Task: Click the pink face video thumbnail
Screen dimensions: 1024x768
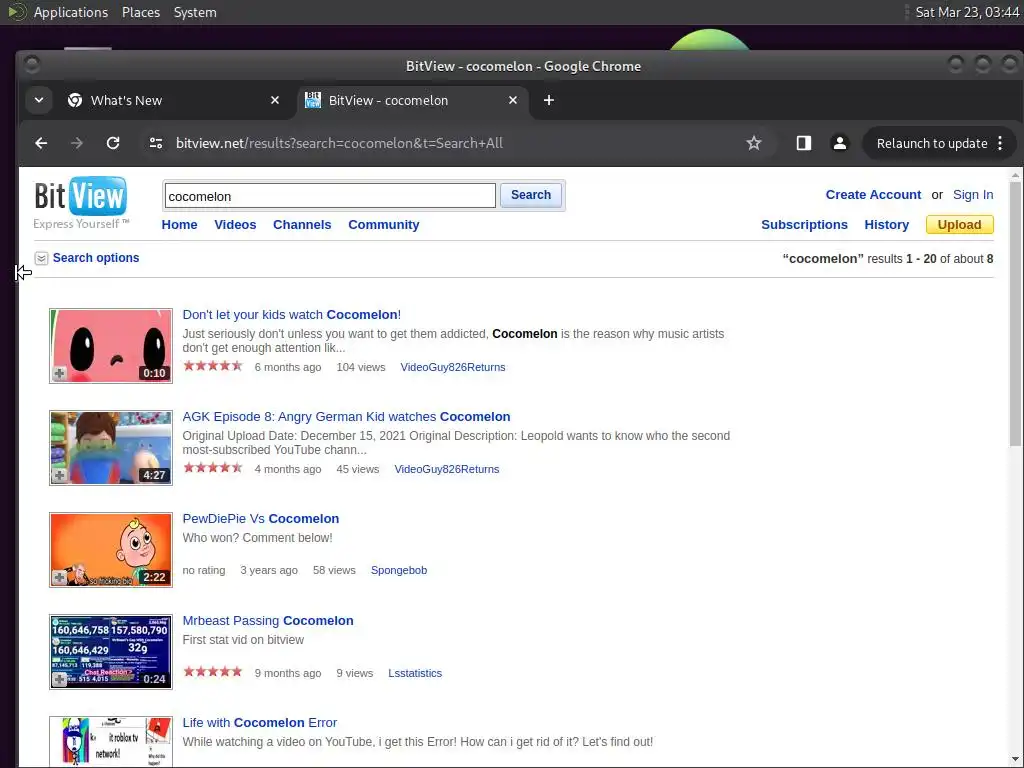Action: click(x=111, y=345)
